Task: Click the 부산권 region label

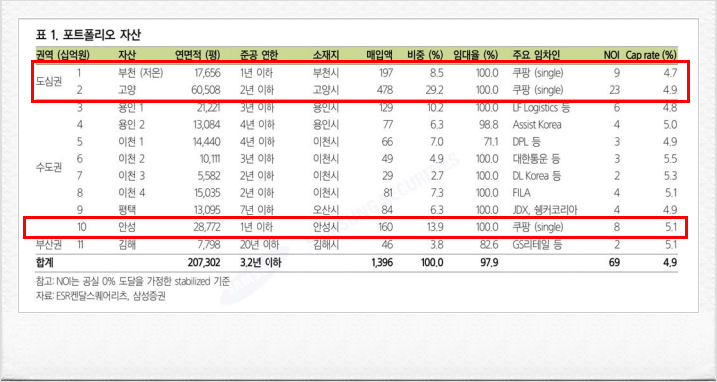Action: tap(48, 244)
